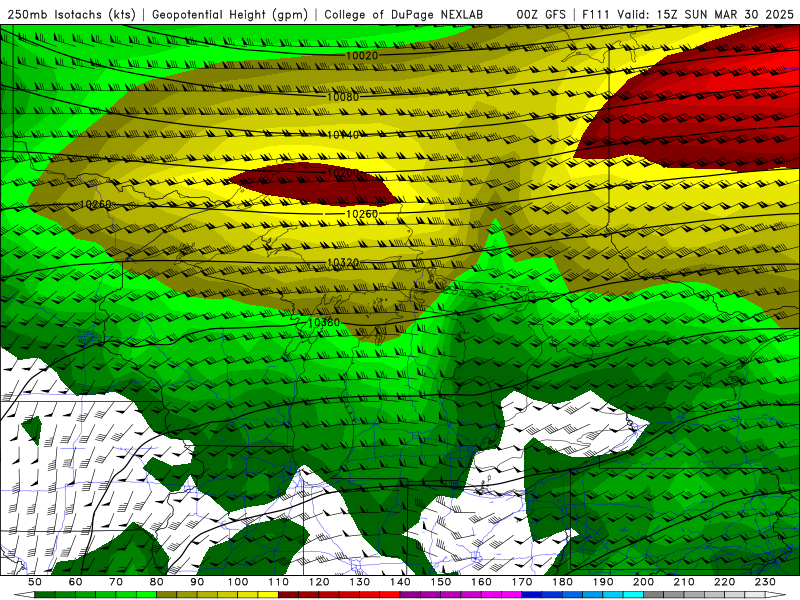Click the 10080 height contour label
Screen dimensions: 800x600
[342, 97]
